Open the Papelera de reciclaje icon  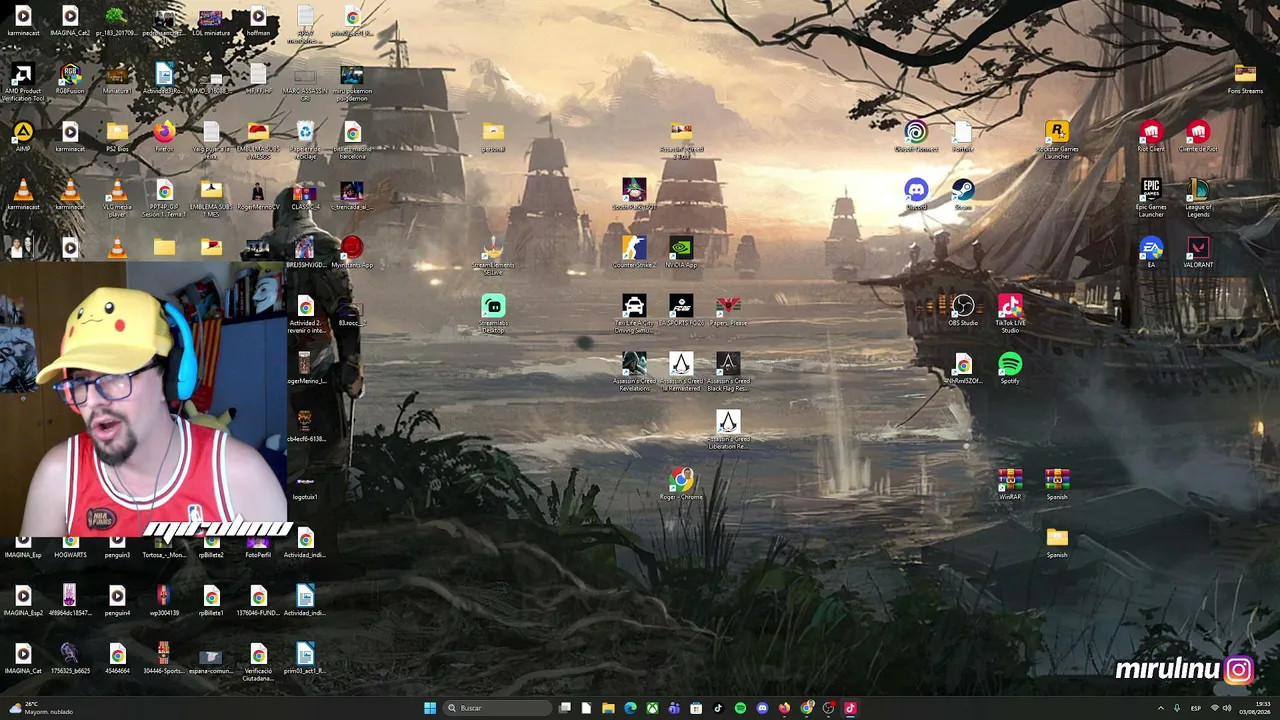pos(305,140)
